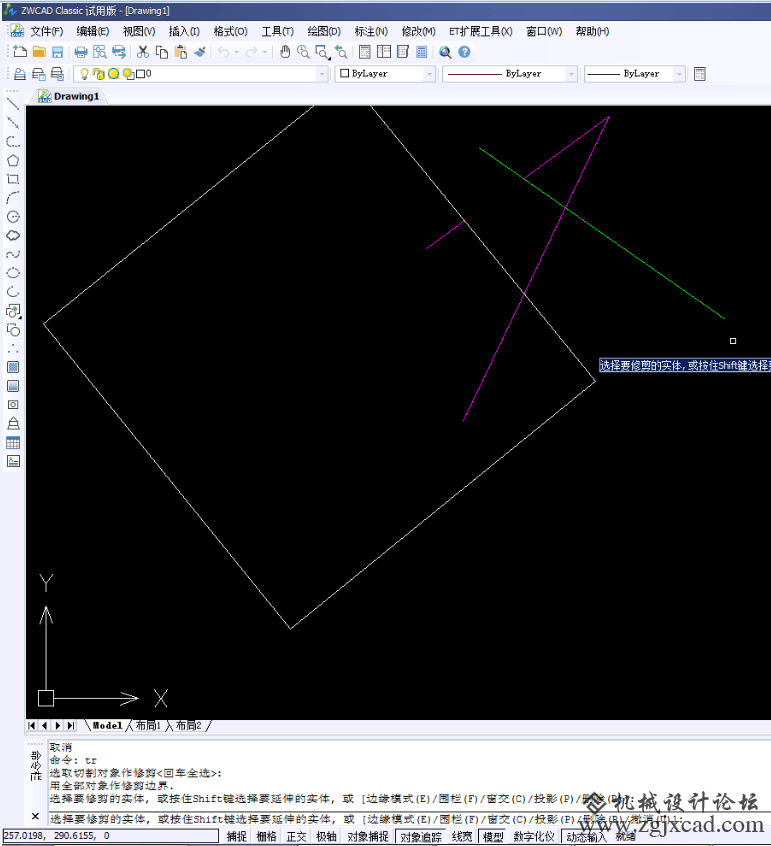Open the ET扩展工具(X) menu

(481, 31)
